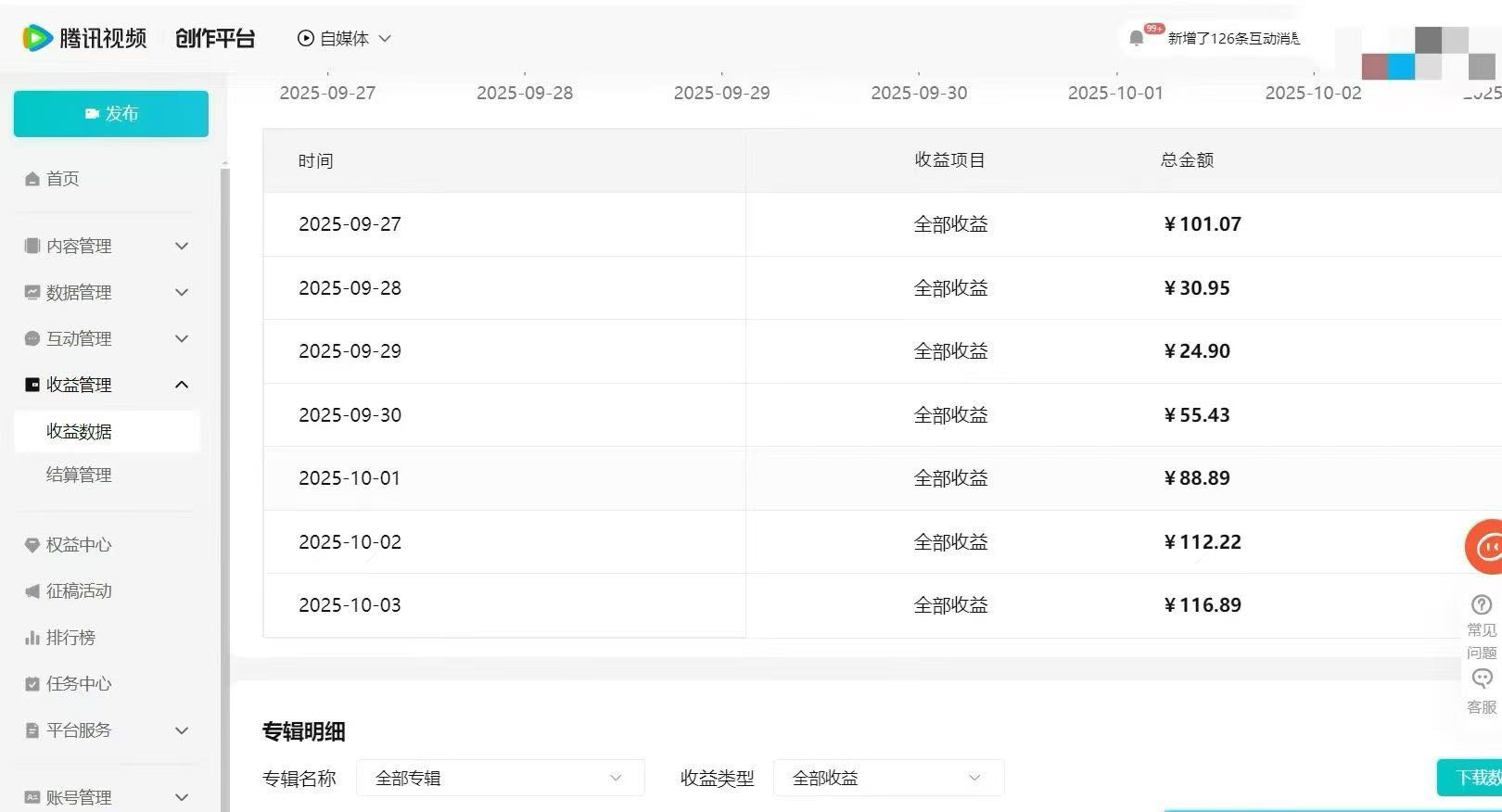Click the Tencent Video logo
The width and height of the screenshot is (1502, 812).
pos(84,38)
